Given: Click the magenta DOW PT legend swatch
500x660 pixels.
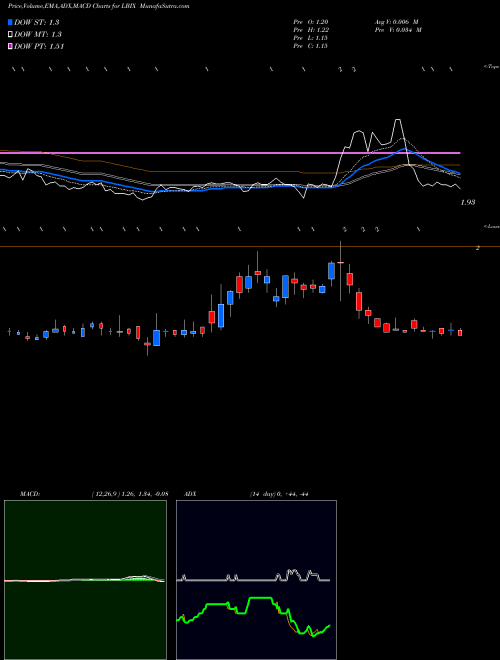Looking at the screenshot, I should pyautogui.click(x=10, y=47).
